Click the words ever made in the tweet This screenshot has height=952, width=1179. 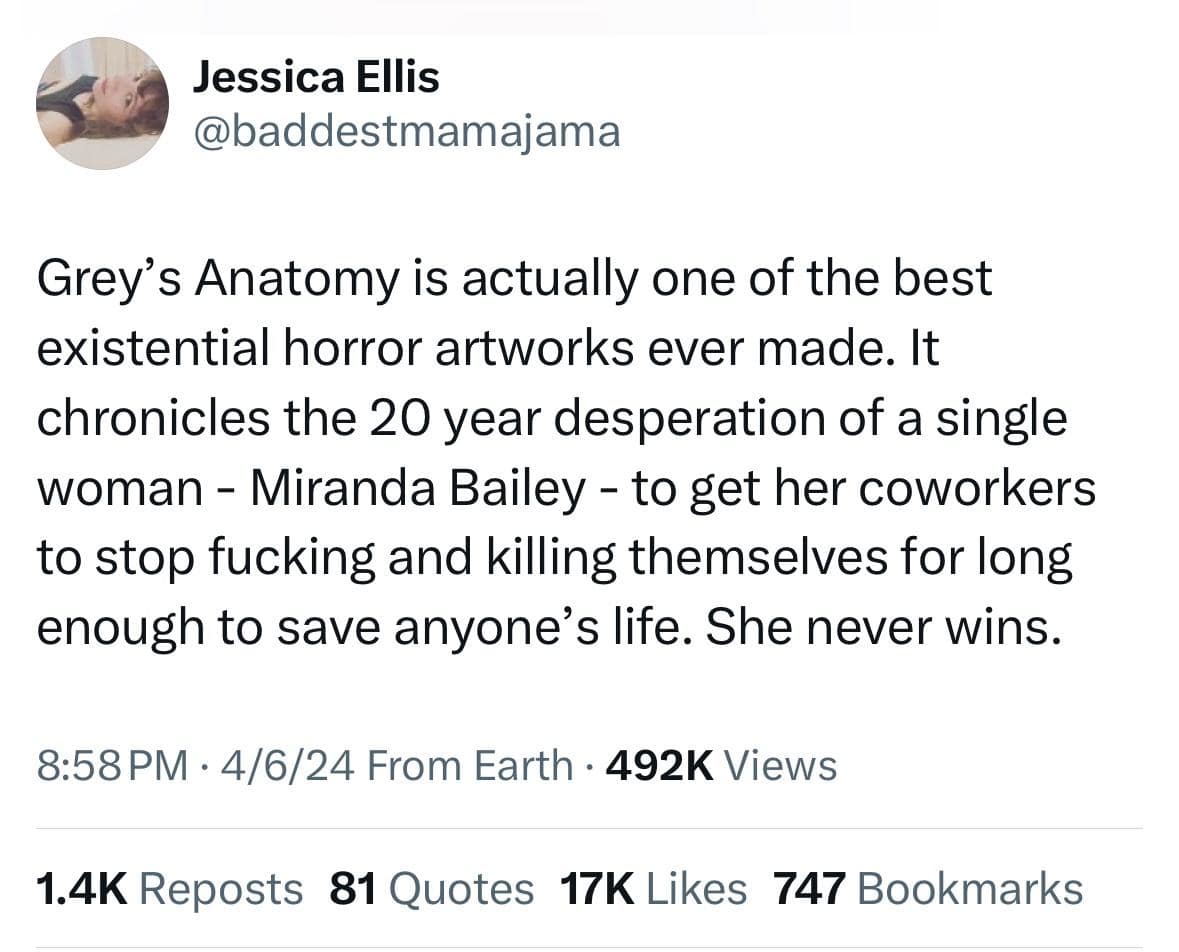tap(785, 349)
